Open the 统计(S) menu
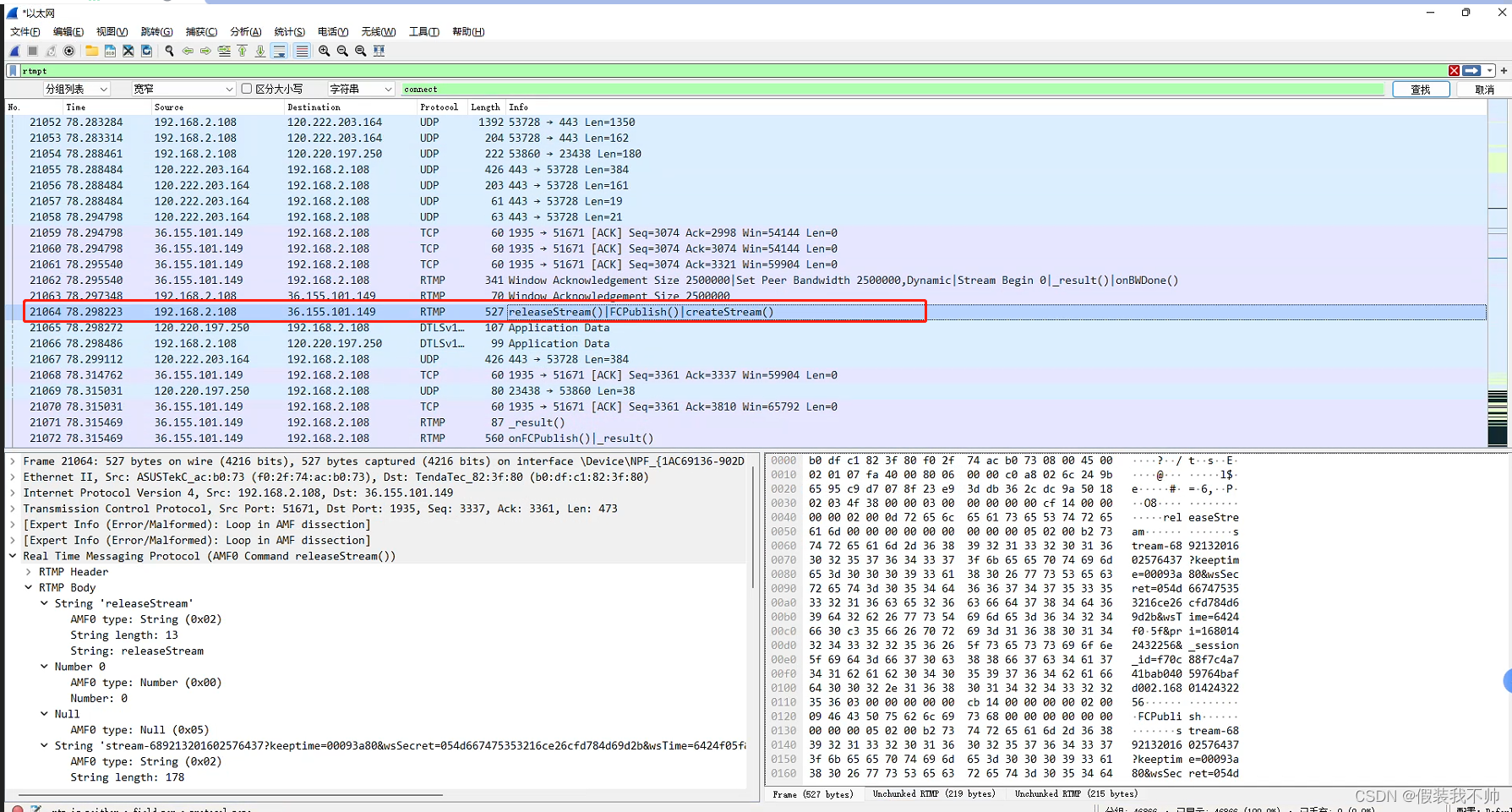Image resolution: width=1512 pixels, height=812 pixels. pos(290,32)
